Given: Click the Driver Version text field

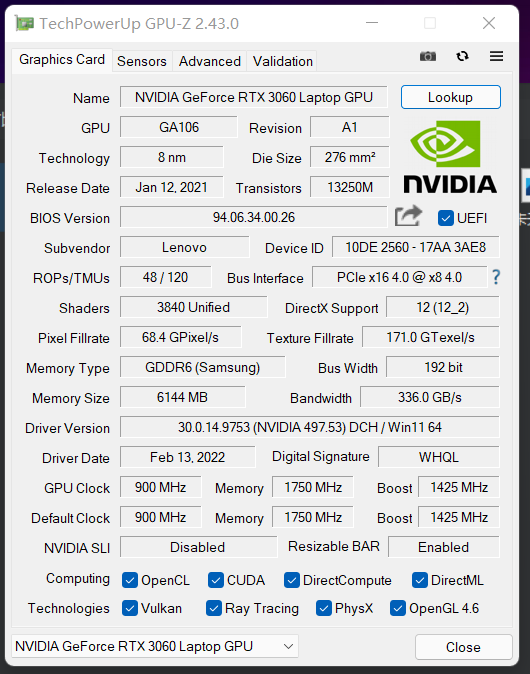Looking at the screenshot, I should click(309, 427).
